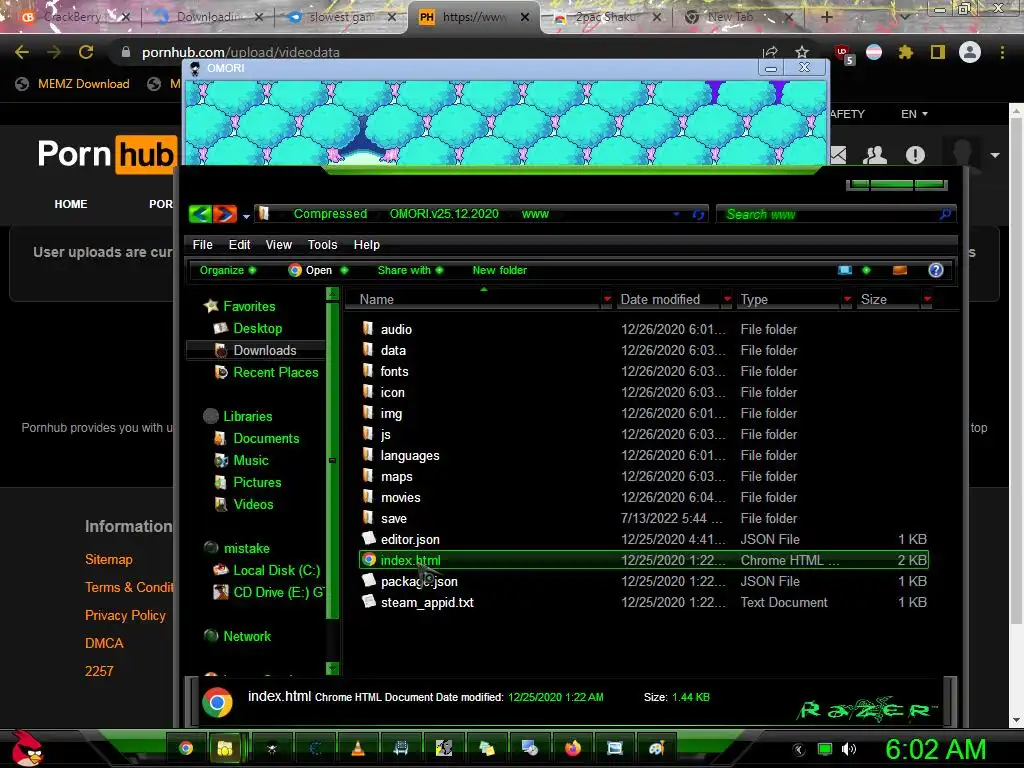Go back with the green arrow in Explorer

[200, 214]
